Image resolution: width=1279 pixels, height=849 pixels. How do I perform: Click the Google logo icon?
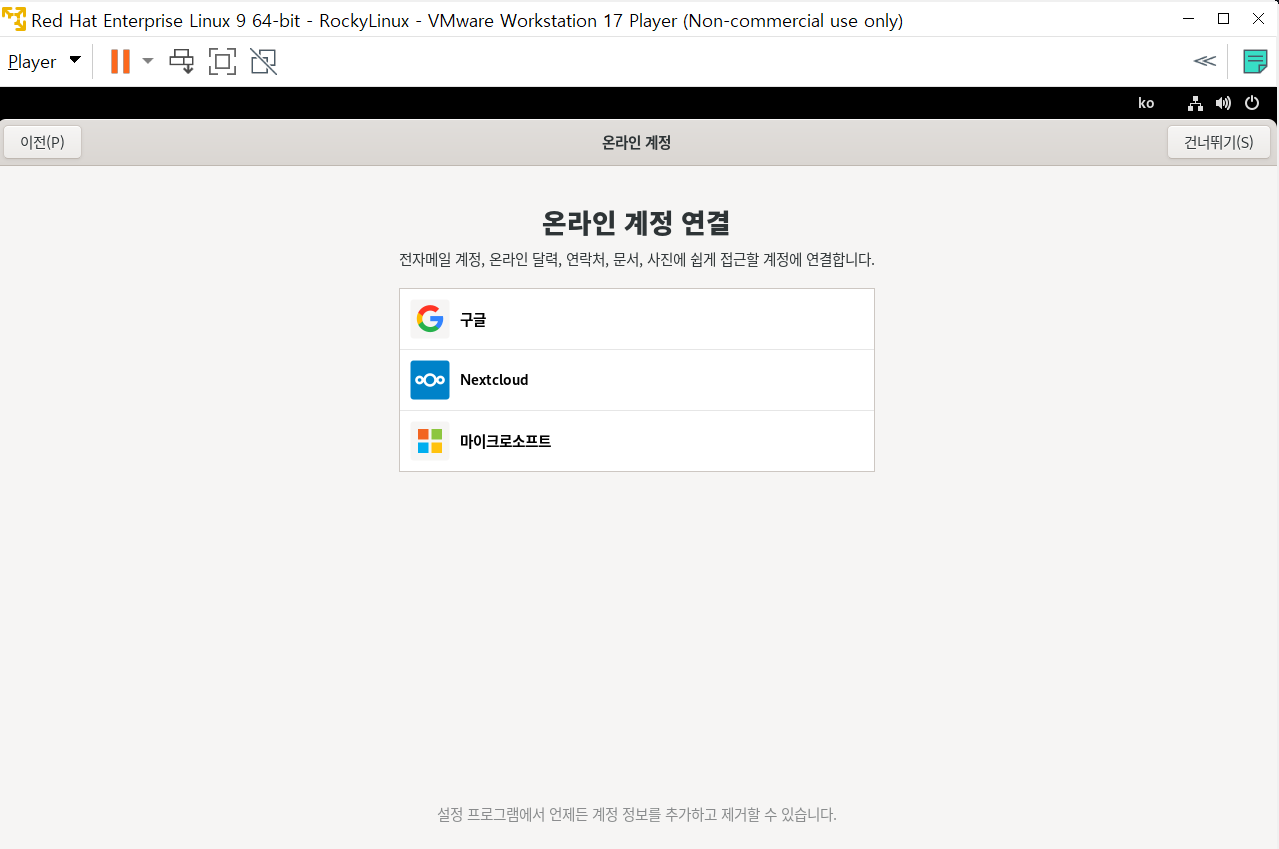[x=430, y=319]
